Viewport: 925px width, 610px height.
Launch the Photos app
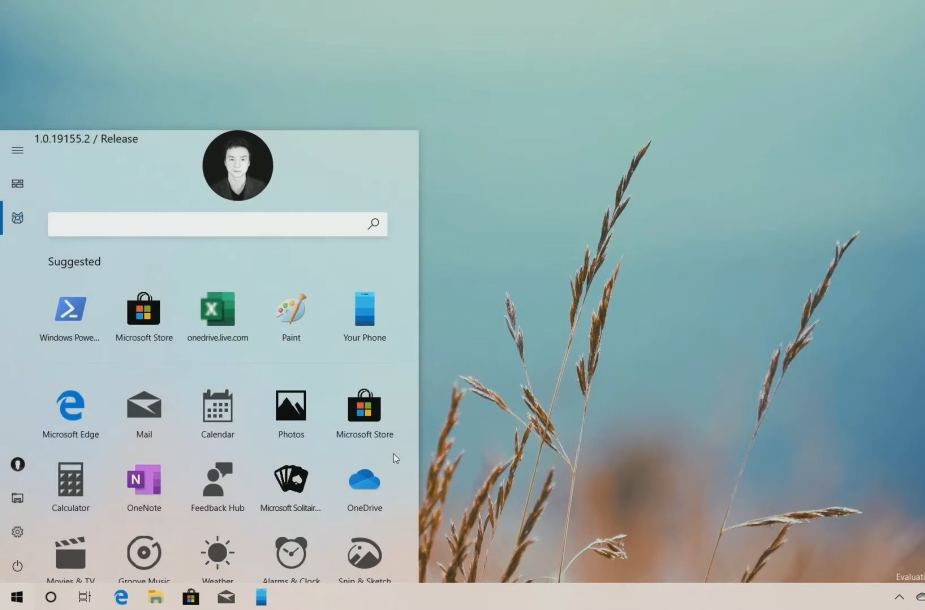[291, 414]
